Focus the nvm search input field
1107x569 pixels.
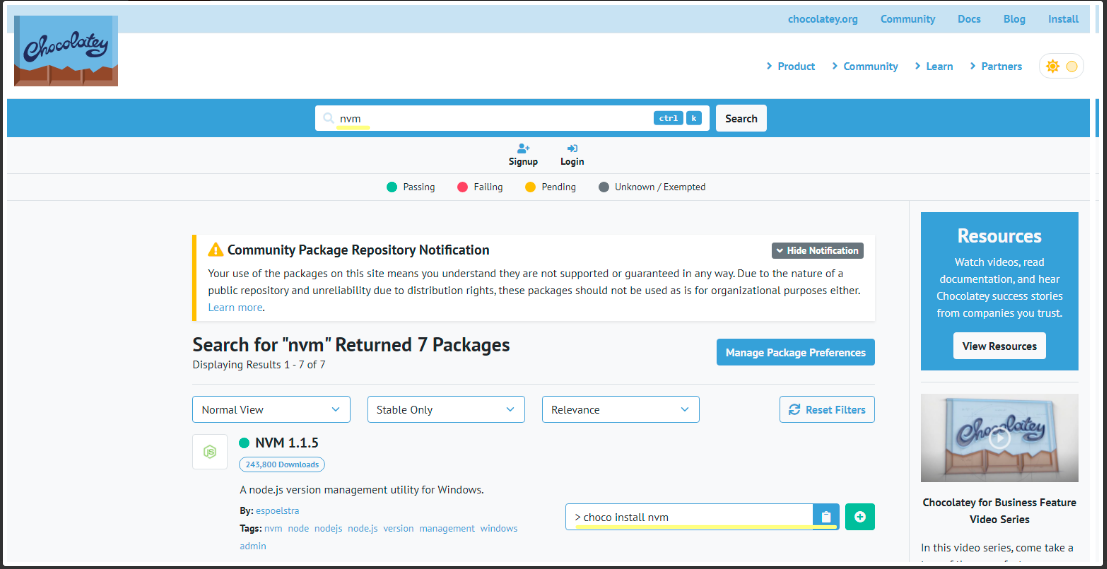(x=512, y=119)
